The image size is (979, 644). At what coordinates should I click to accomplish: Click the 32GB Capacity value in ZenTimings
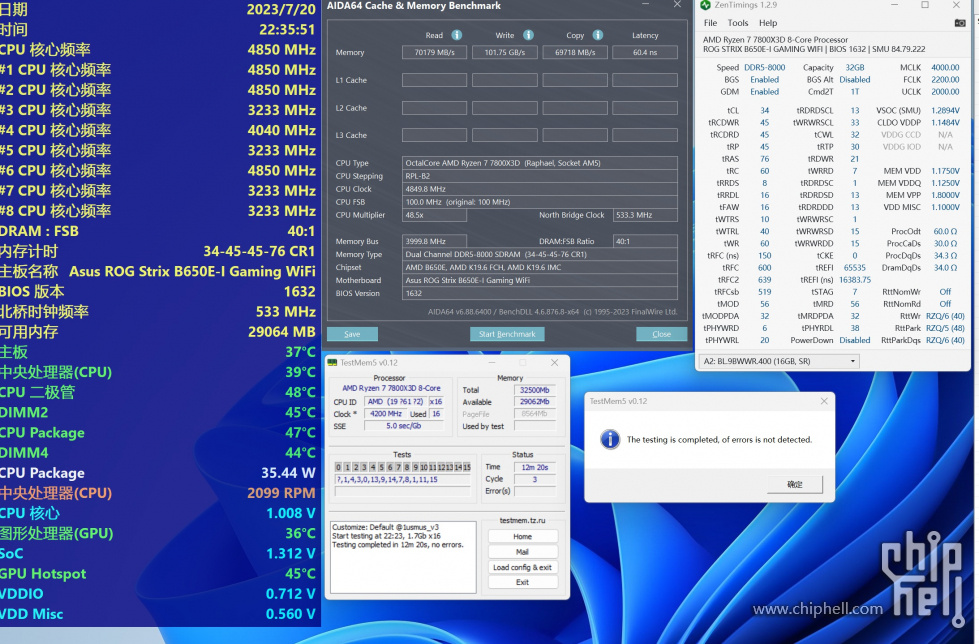point(855,67)
